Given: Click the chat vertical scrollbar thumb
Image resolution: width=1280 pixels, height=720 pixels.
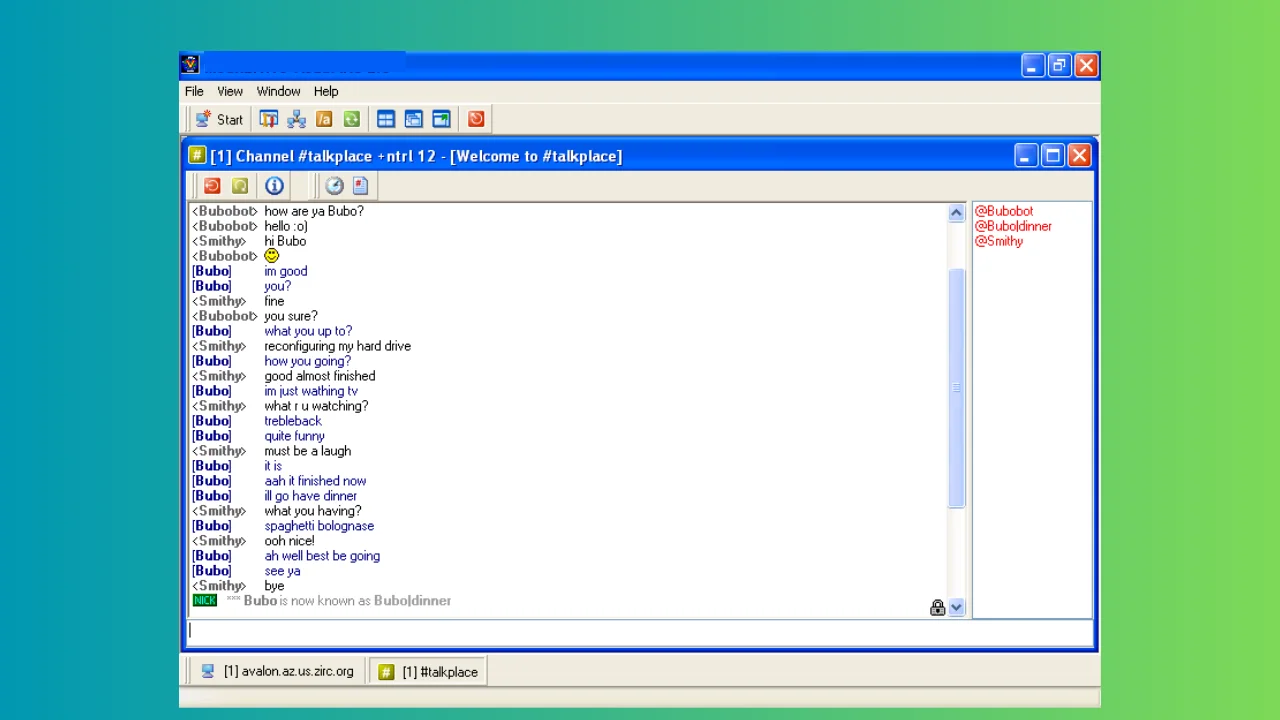Looking at the screenshot, I should 956,388.
